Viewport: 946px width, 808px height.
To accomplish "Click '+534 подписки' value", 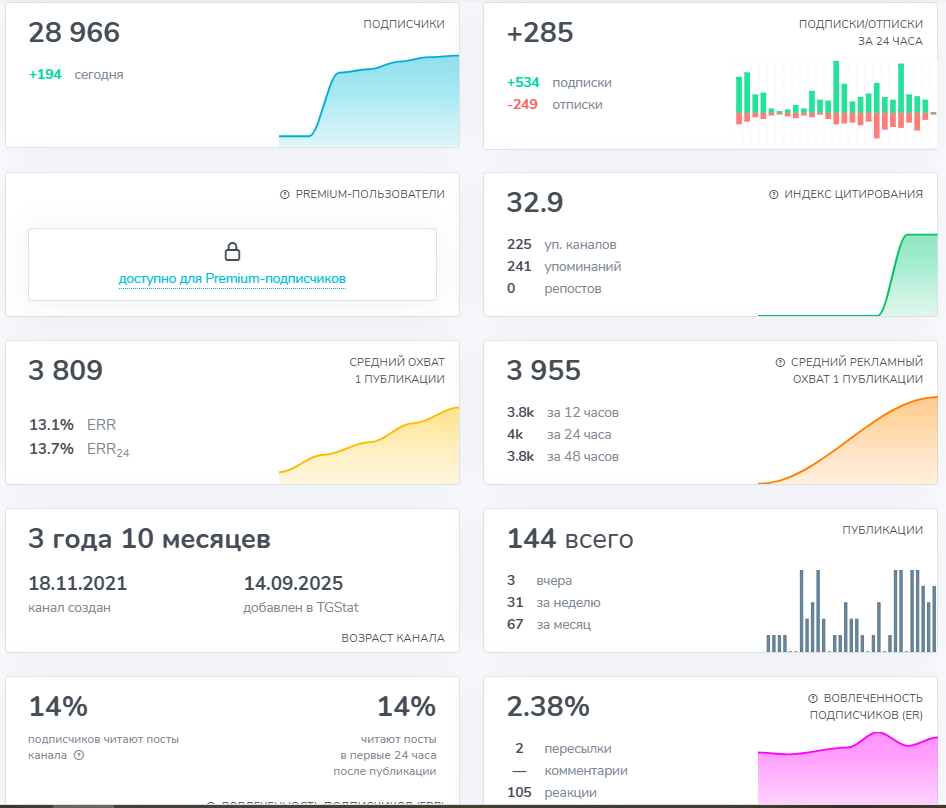I will 559,83.
